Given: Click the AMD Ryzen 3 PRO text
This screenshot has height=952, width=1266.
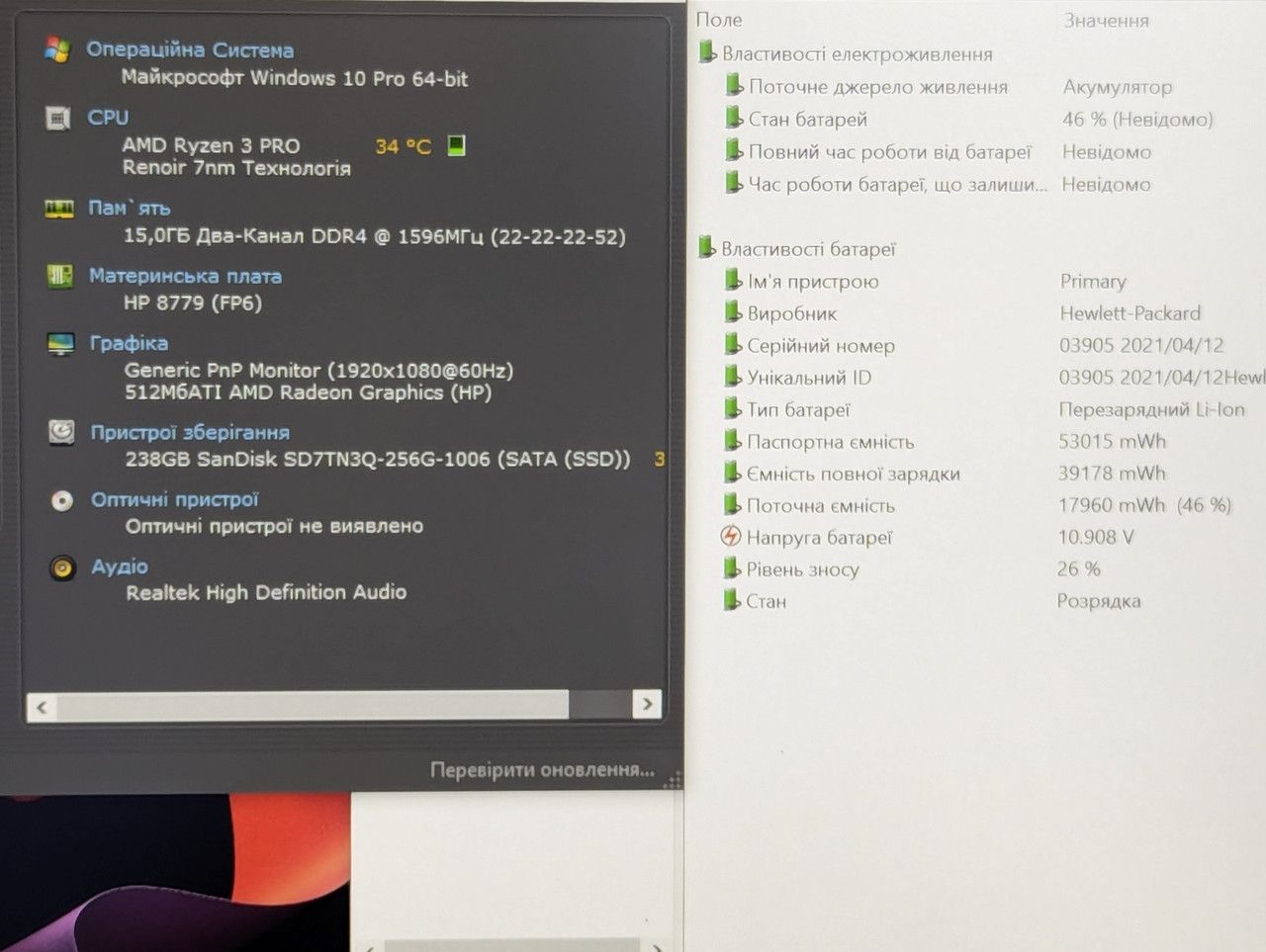Looking at the screenshot, I should [211, 145].
